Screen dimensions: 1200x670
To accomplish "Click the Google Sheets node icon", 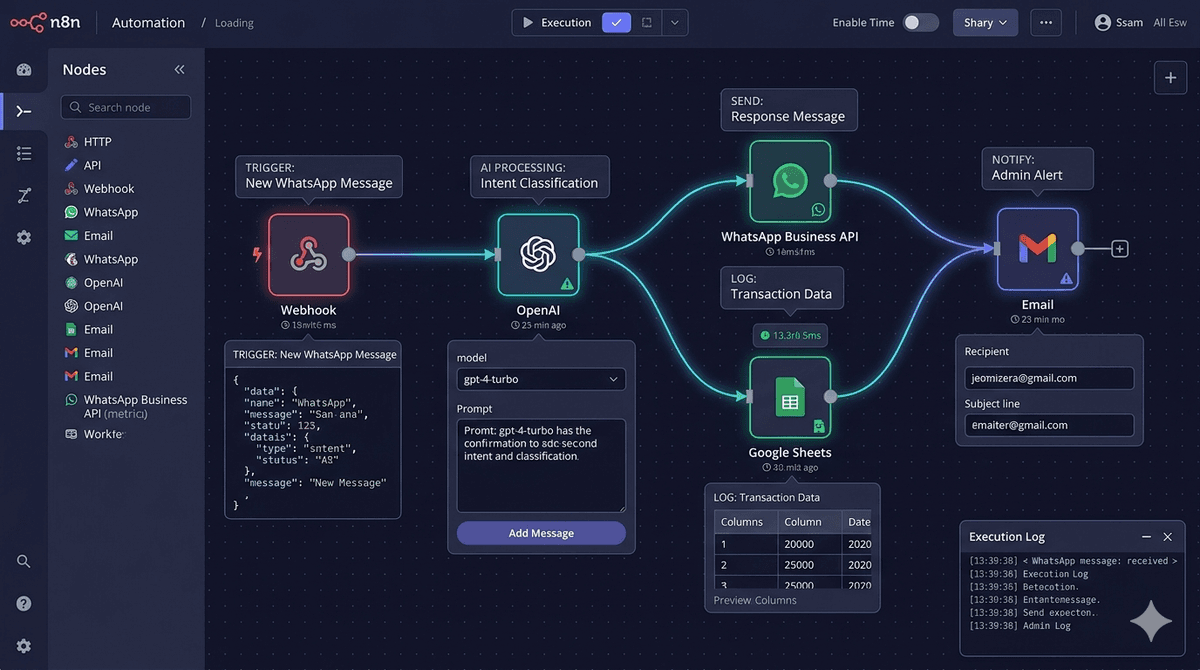I will click(x=790, y=397).
